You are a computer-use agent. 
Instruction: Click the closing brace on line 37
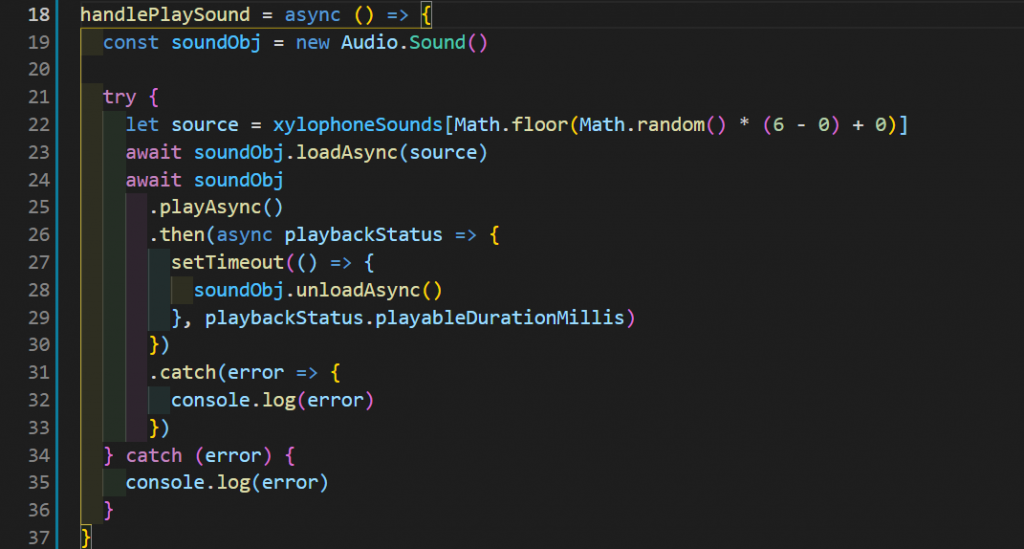(86, 538)
